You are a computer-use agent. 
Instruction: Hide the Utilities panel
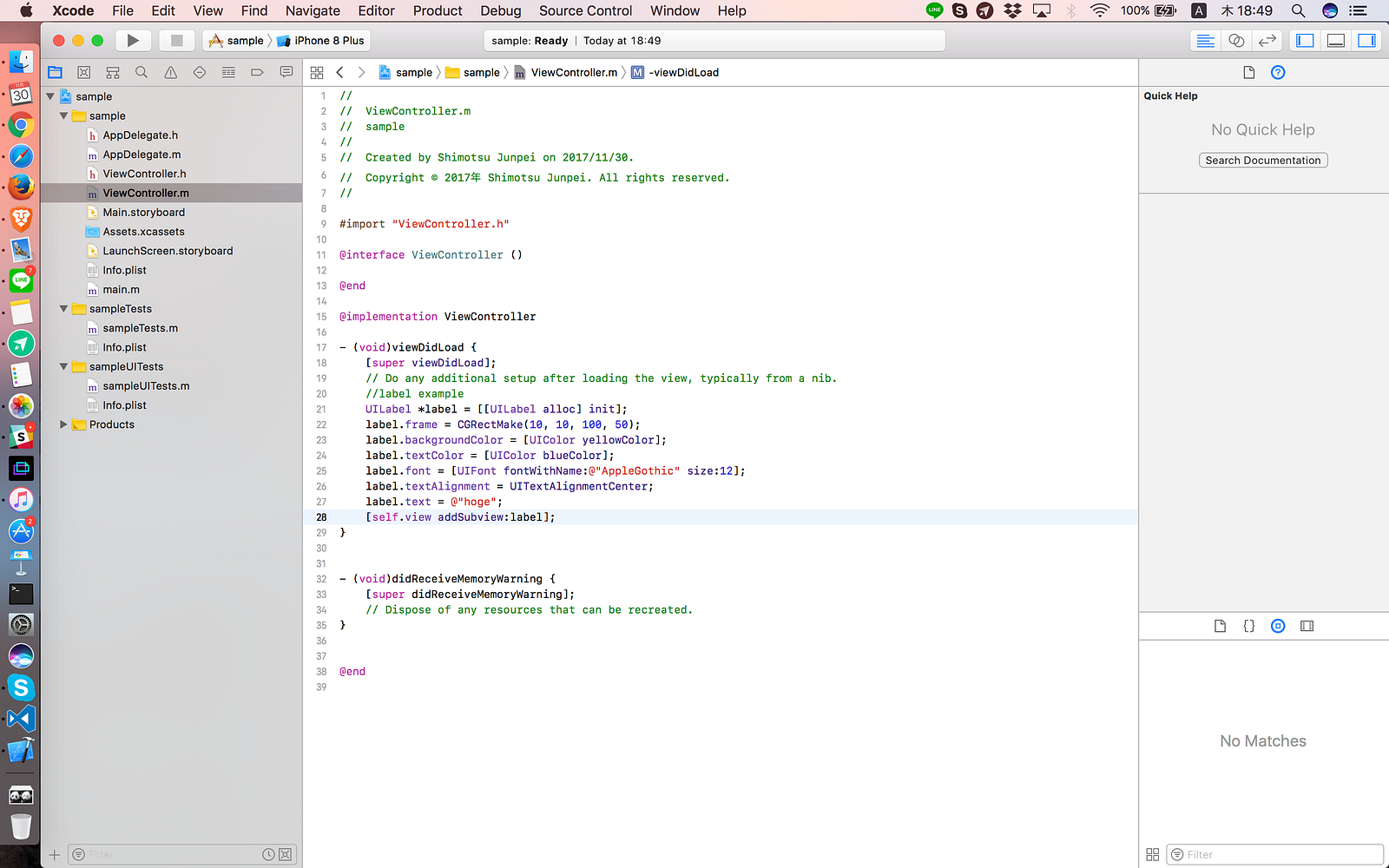click(1366, 41)
